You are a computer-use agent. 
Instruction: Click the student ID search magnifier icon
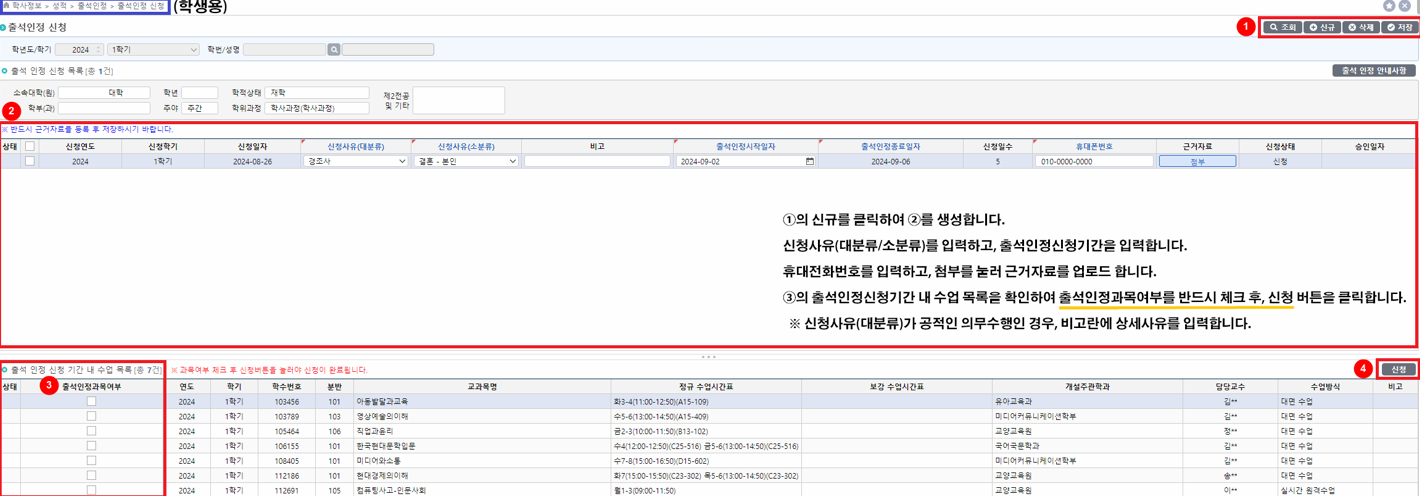pyautogui.click(x=334, y=49)
